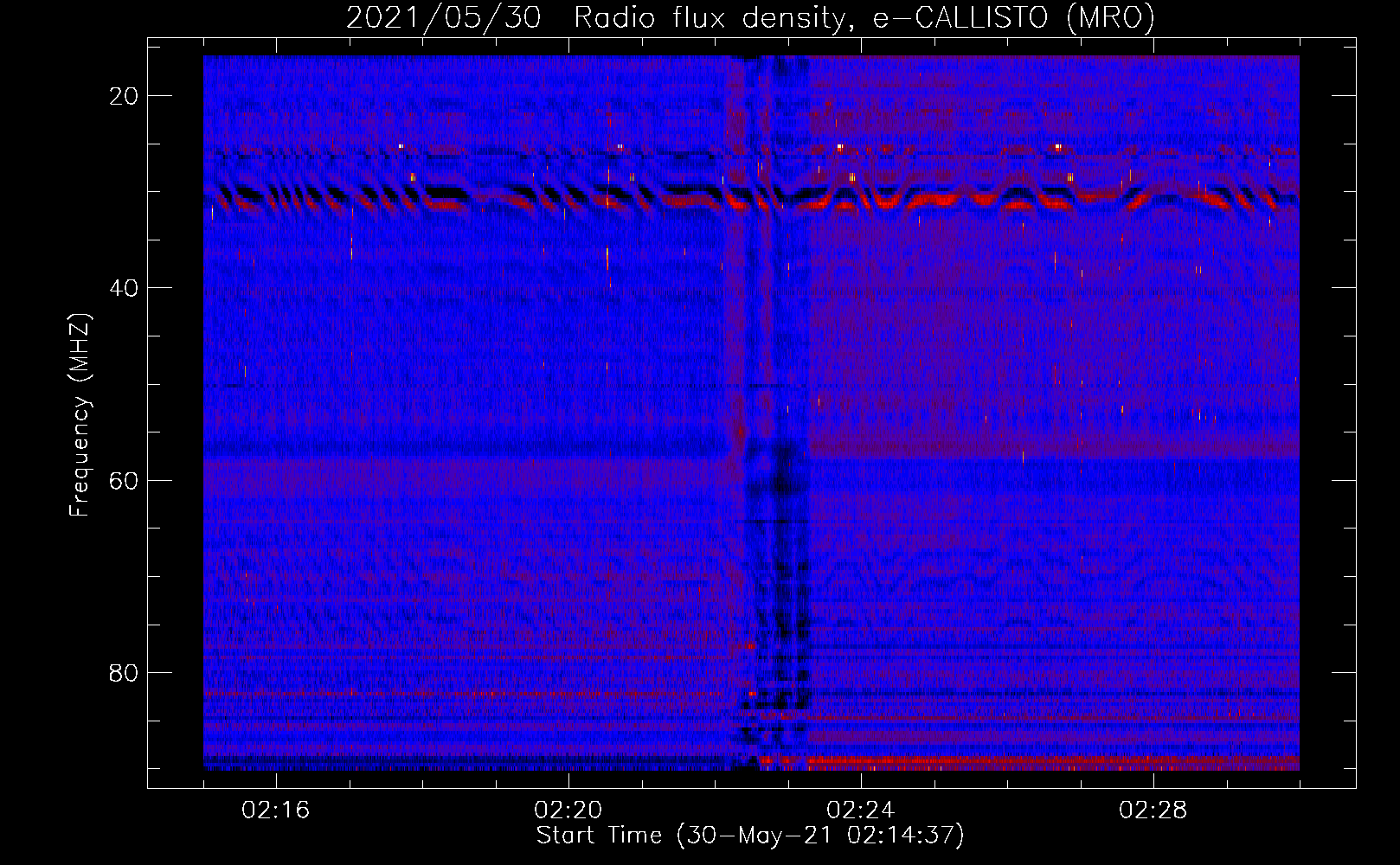
Task: Click the 02:24 time tick label
Action: 861,811
